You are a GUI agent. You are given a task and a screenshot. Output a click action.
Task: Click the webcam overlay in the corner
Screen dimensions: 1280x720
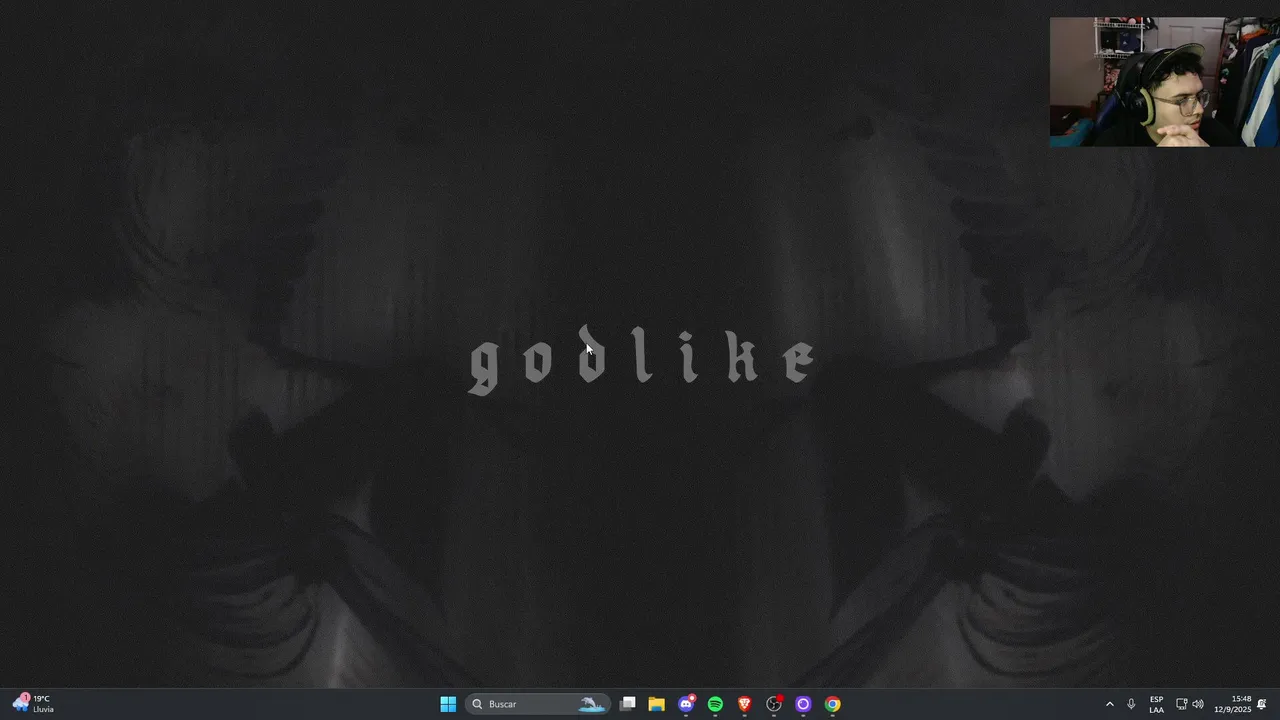(1164, 82)
